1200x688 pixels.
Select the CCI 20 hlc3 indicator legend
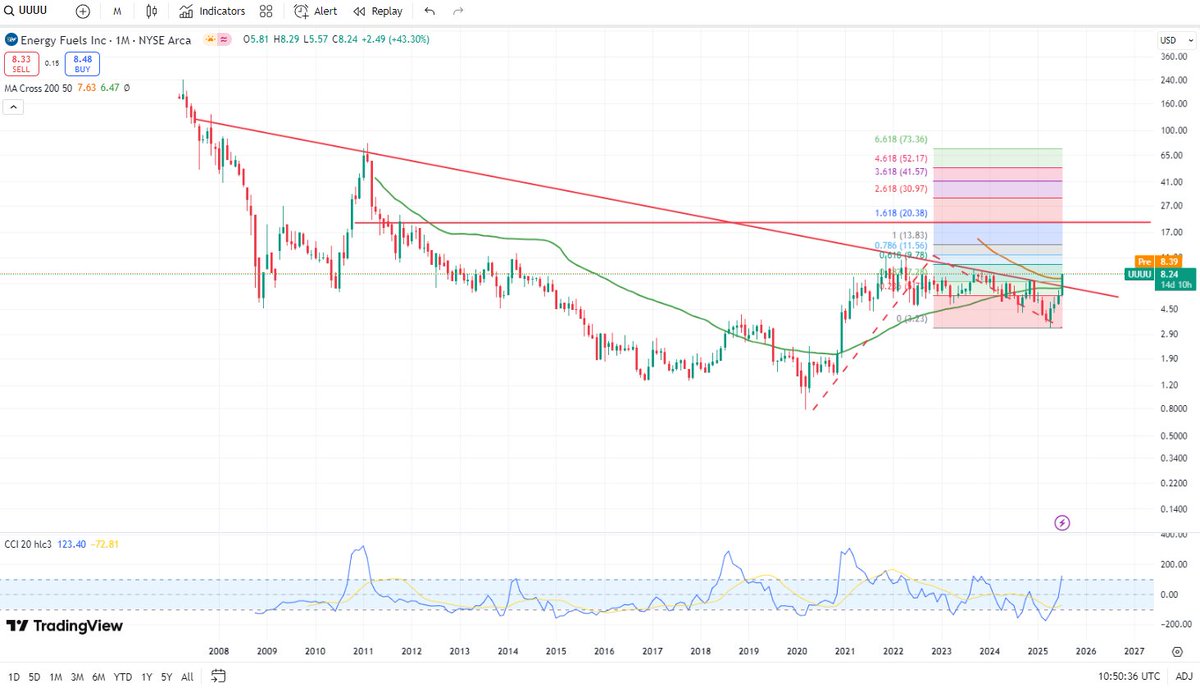click(29, 543)
